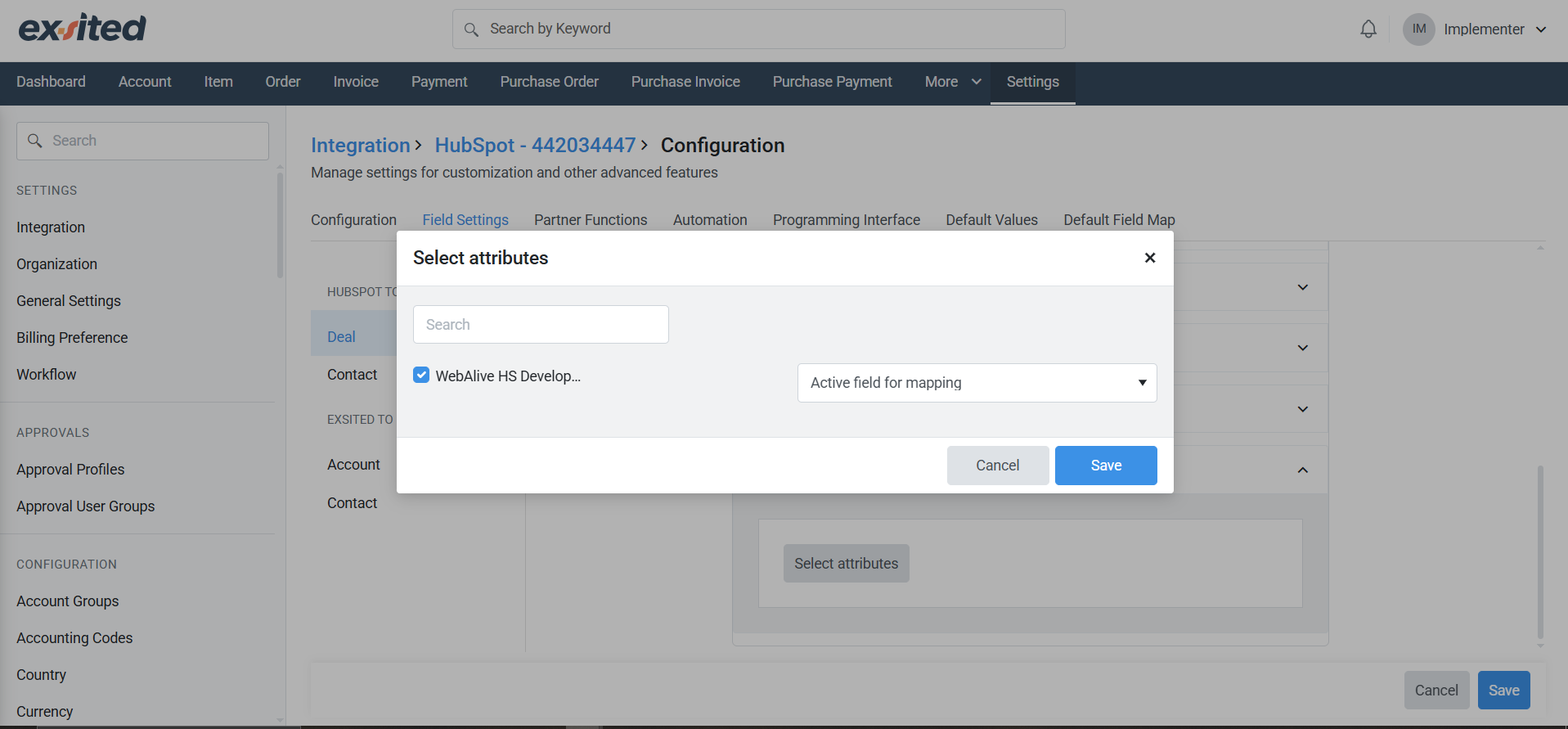
Task: Select Contact under Exsited section
Action: click(352, 503)
